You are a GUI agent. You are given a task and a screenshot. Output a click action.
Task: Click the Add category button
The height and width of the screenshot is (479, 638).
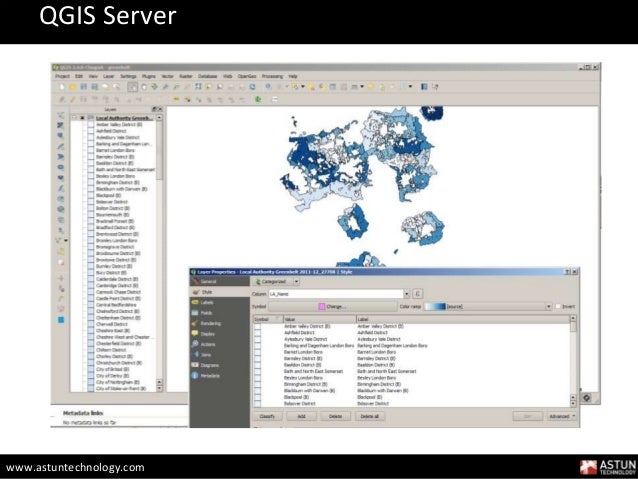coord(302,416)
